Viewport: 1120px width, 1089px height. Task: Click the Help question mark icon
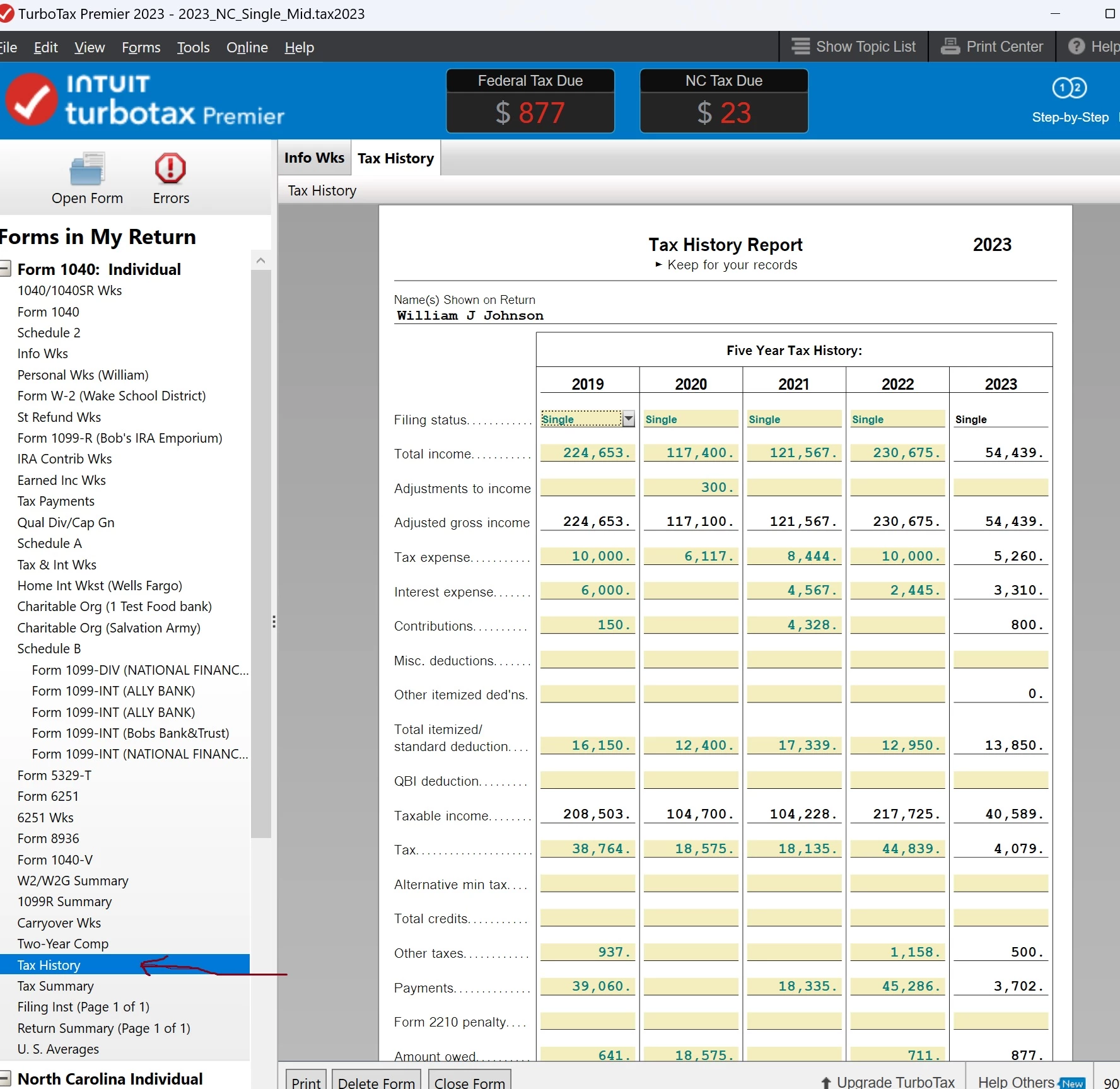click(1076, 47)
